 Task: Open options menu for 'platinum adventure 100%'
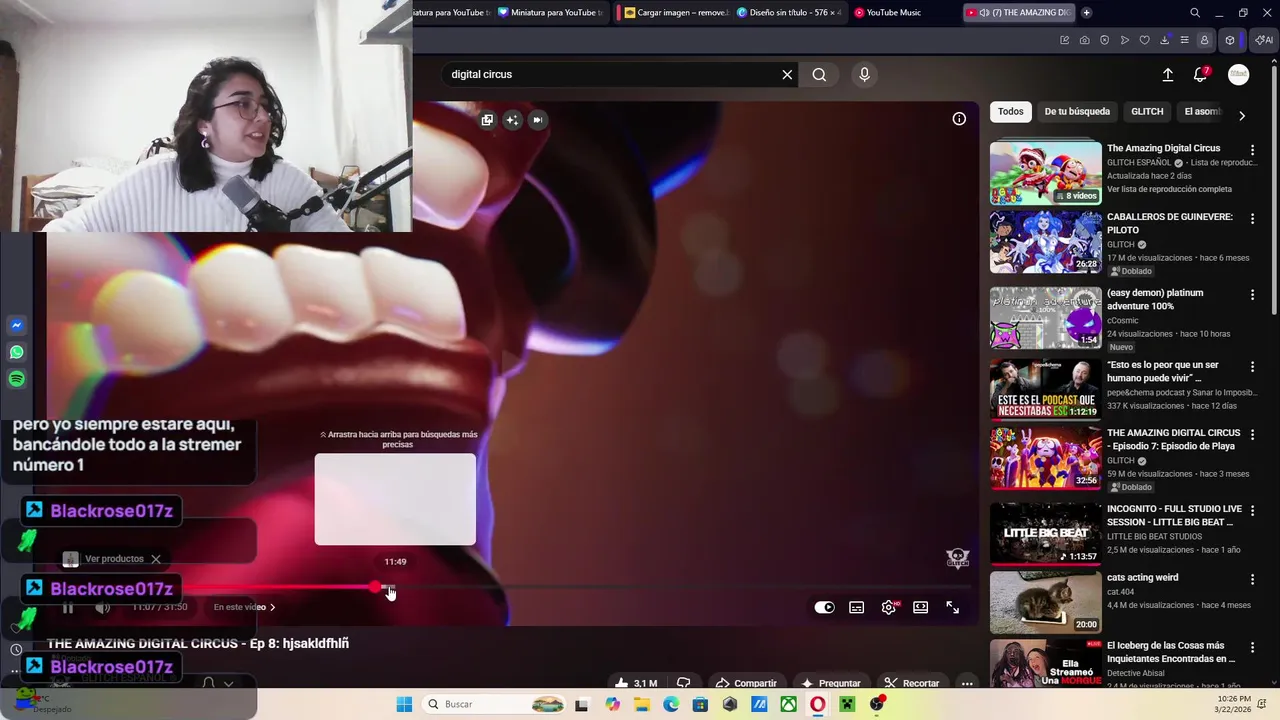[x=1252, y=295]
